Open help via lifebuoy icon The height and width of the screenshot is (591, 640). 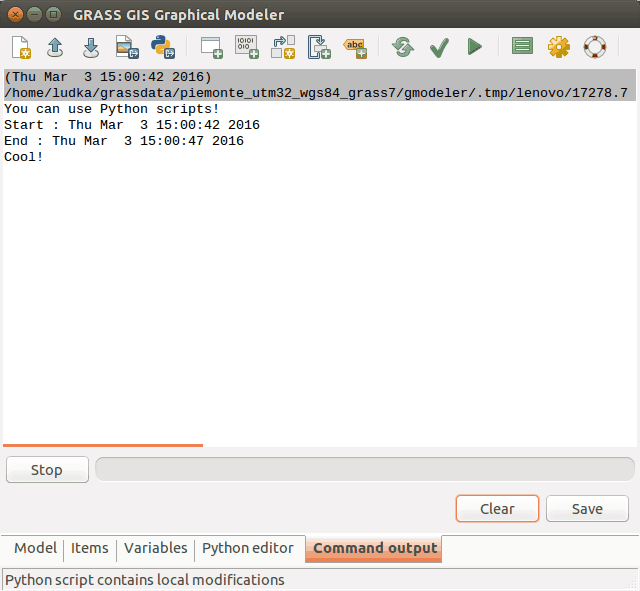(595, 47)
